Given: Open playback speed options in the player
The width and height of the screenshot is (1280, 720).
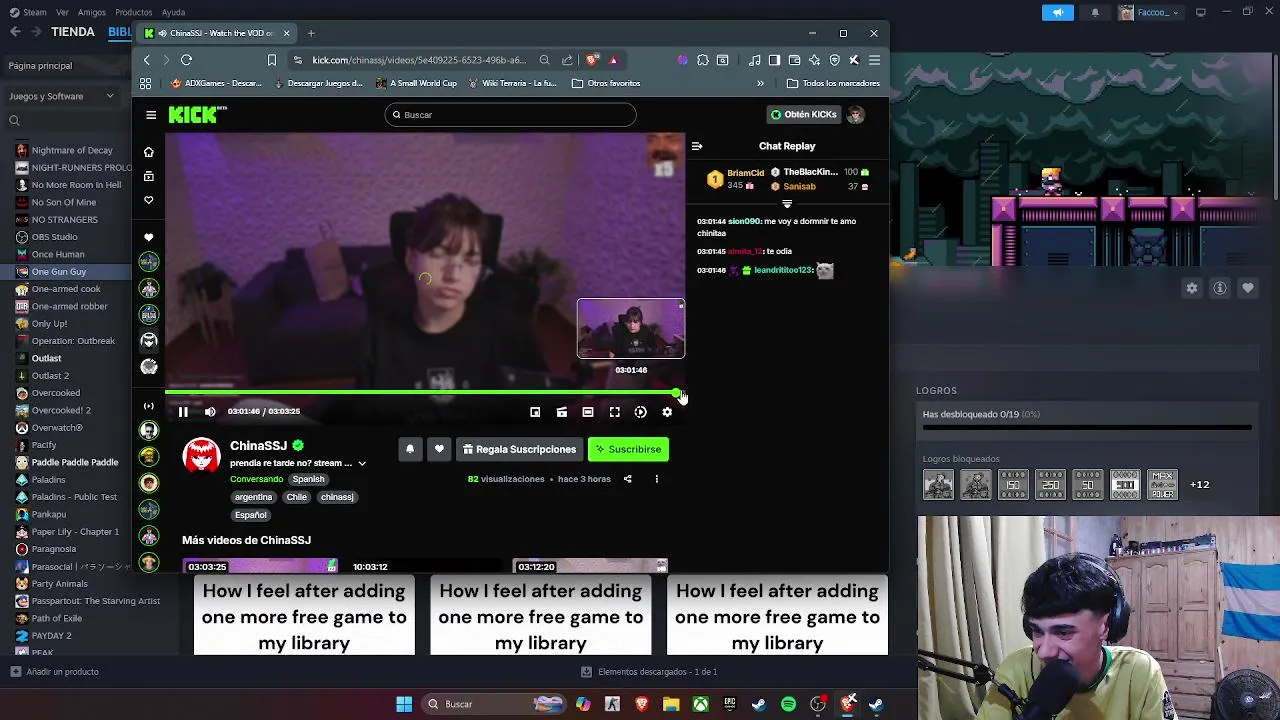Looking at the screenshot, I should click(x=641, y=412).
